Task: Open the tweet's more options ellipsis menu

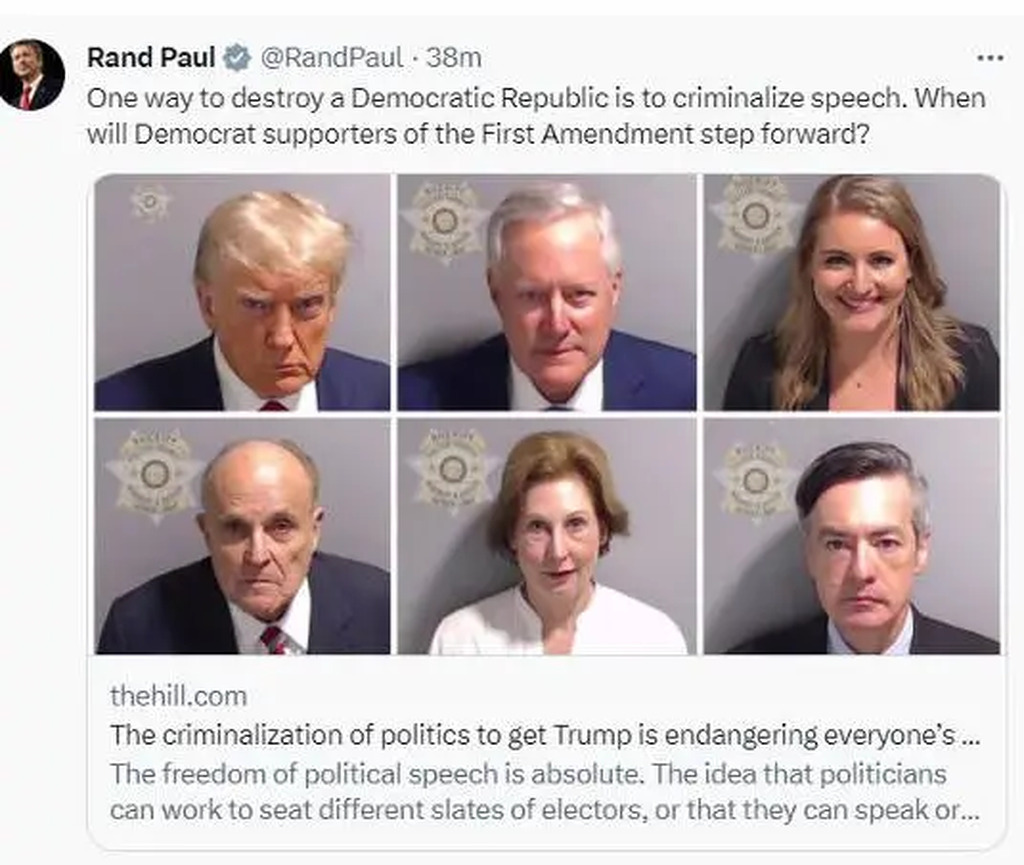Action: tap(989, 58)
